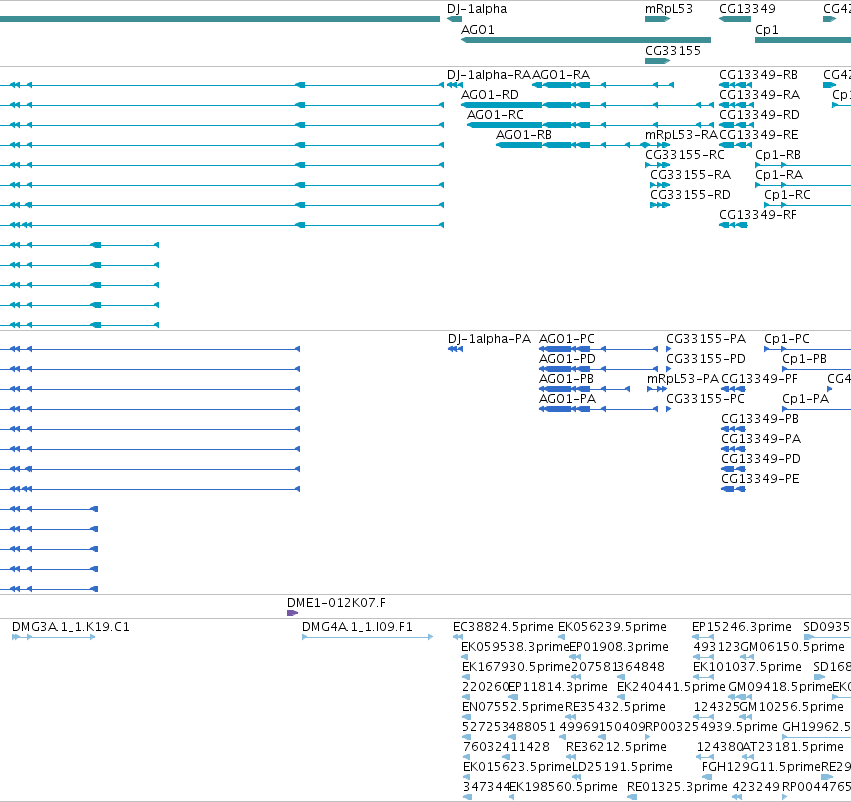The height and width of the screenshot is (802, 851).
Task: Click the EK056239.5prime EST label
Action: 612,627
